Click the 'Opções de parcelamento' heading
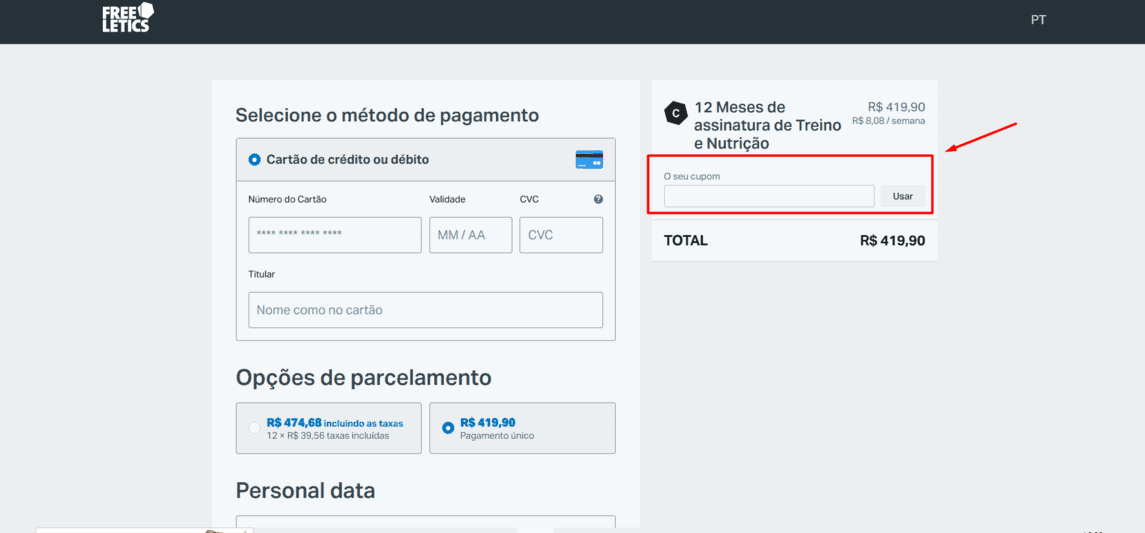 point(364,377)
